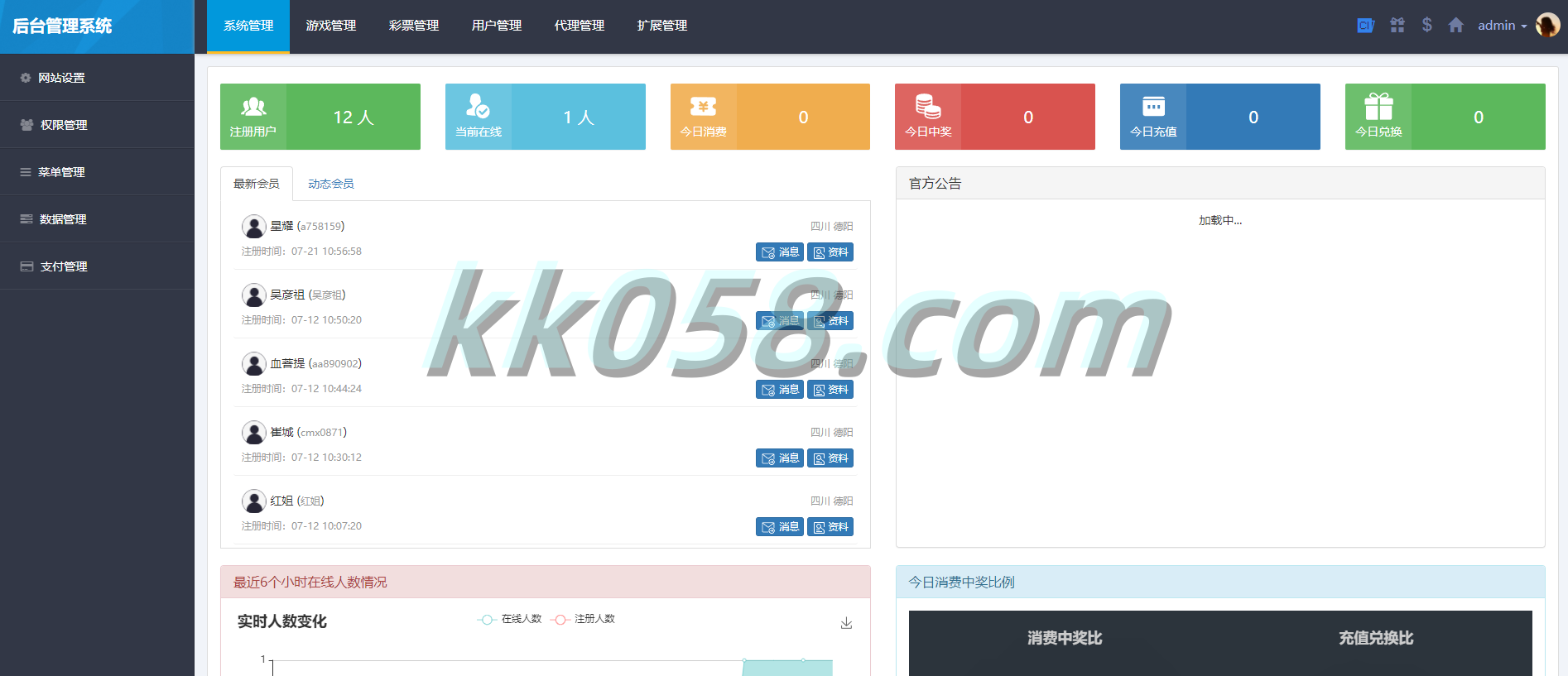Image resolution: width=1568 pixels, height=676 pixels.
Task: Click avatar of member 星耀
Action: click(x=253, y=226)
